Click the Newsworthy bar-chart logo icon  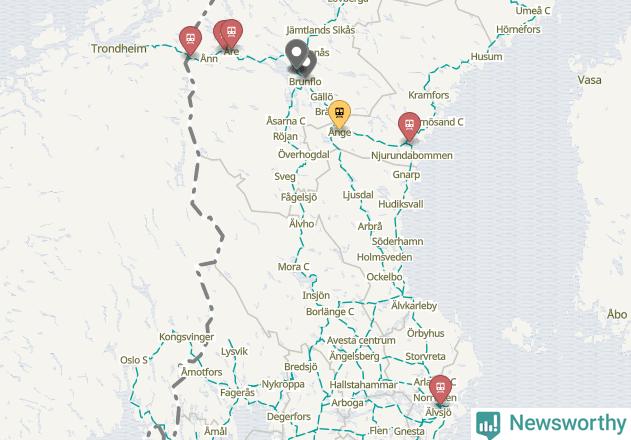pos(488,425)
